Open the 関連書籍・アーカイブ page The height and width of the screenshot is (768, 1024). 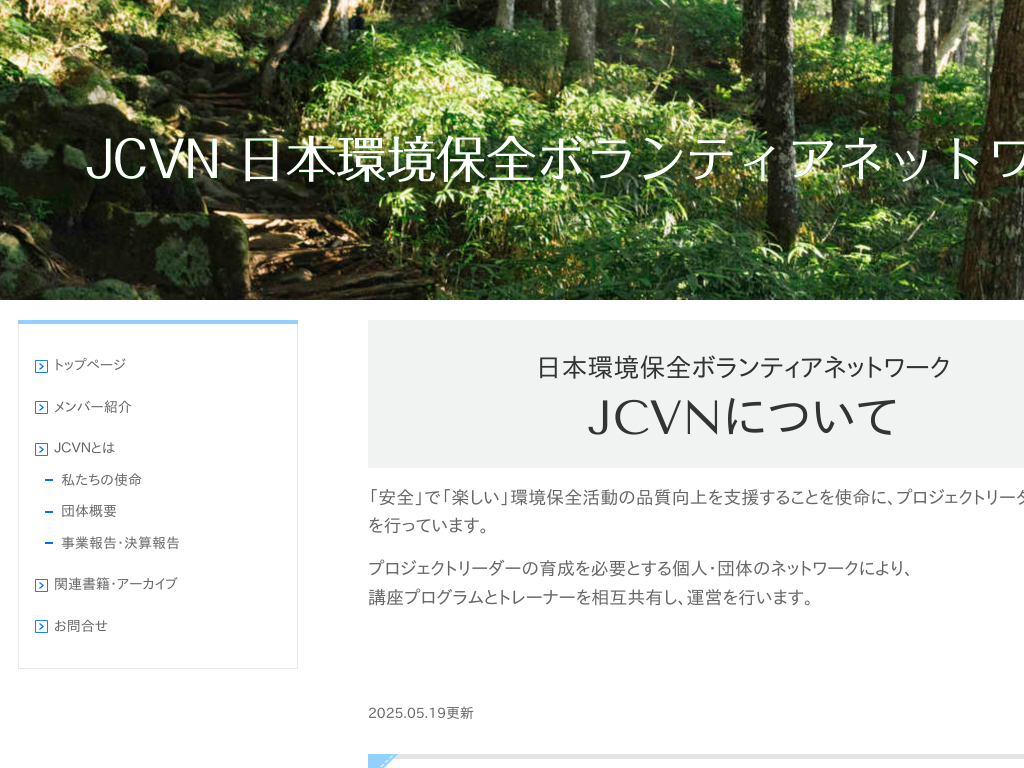coord(116,584)
